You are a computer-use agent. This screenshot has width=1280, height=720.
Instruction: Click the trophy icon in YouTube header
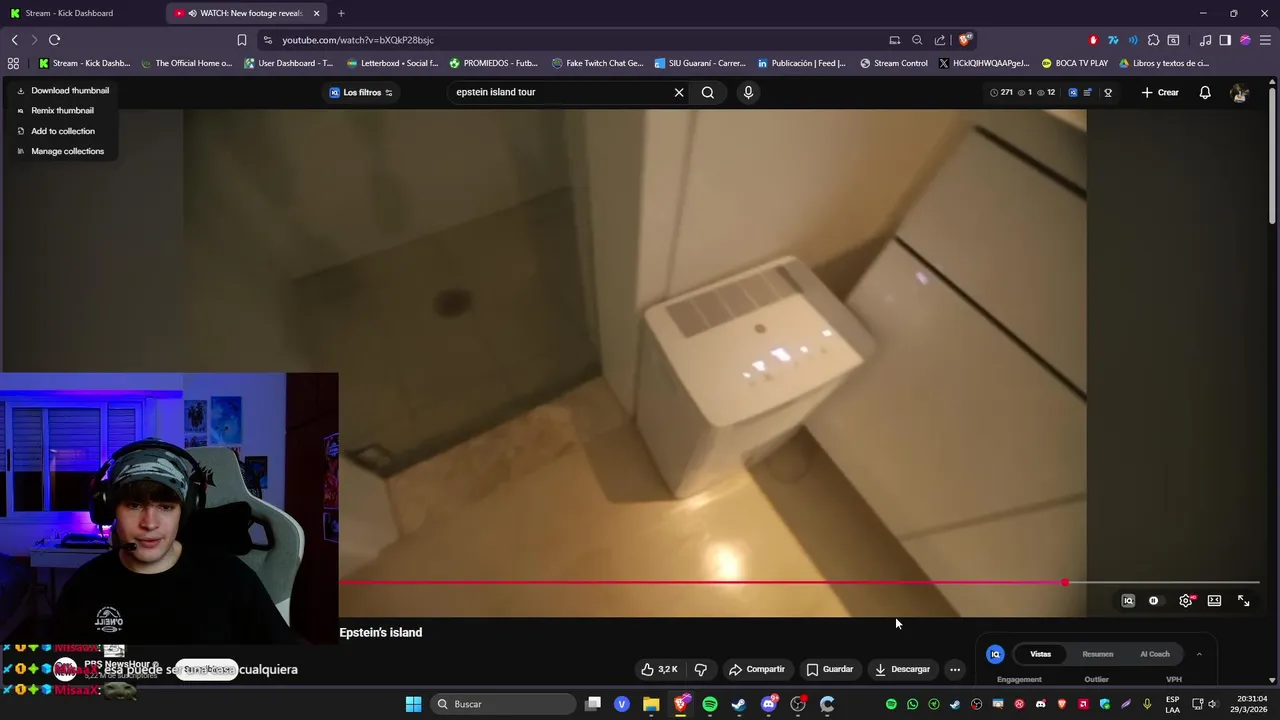click(1108, 92)
